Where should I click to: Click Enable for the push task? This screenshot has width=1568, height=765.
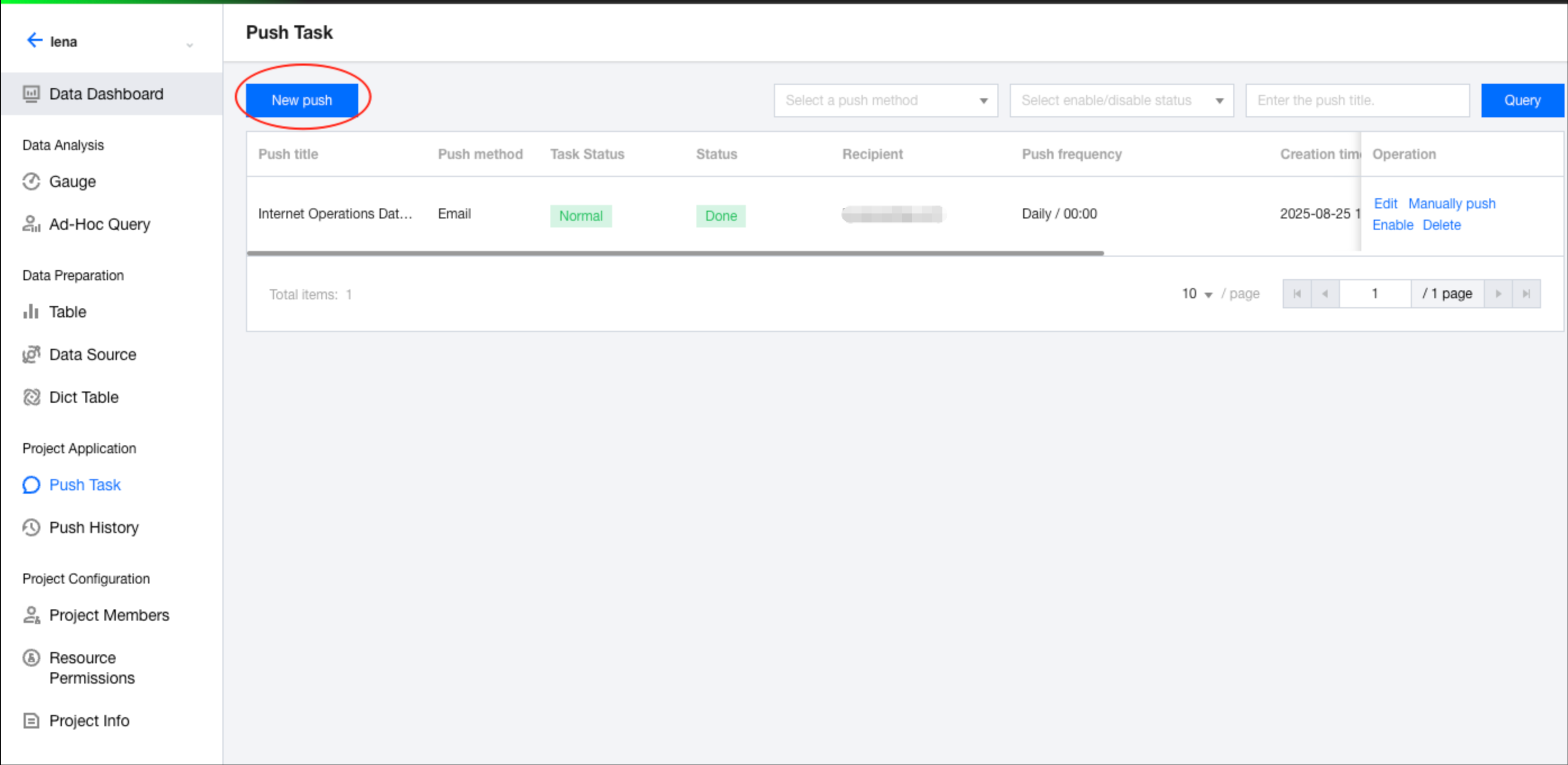[1392, 225]
